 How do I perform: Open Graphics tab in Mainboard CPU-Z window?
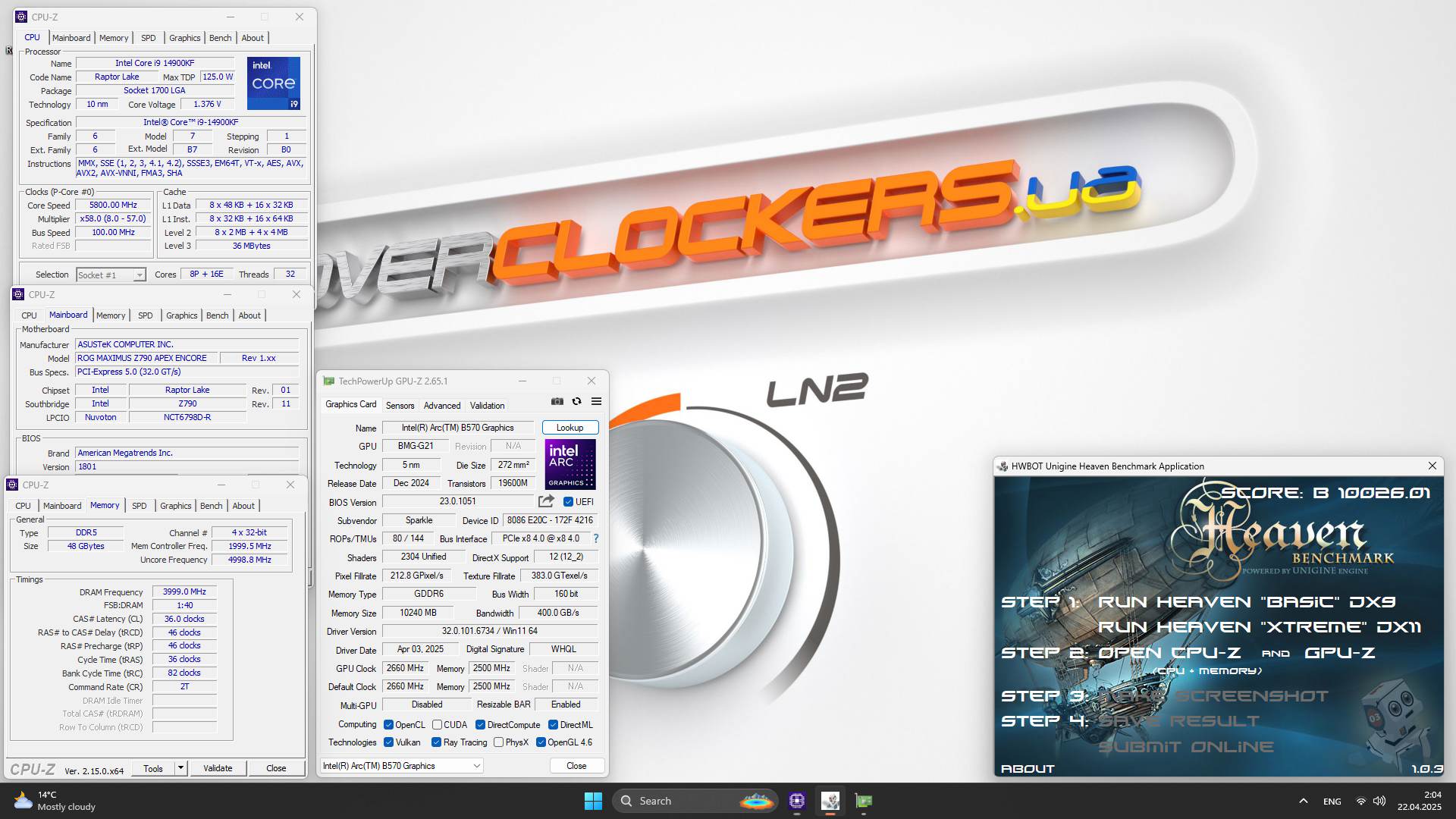181,315
